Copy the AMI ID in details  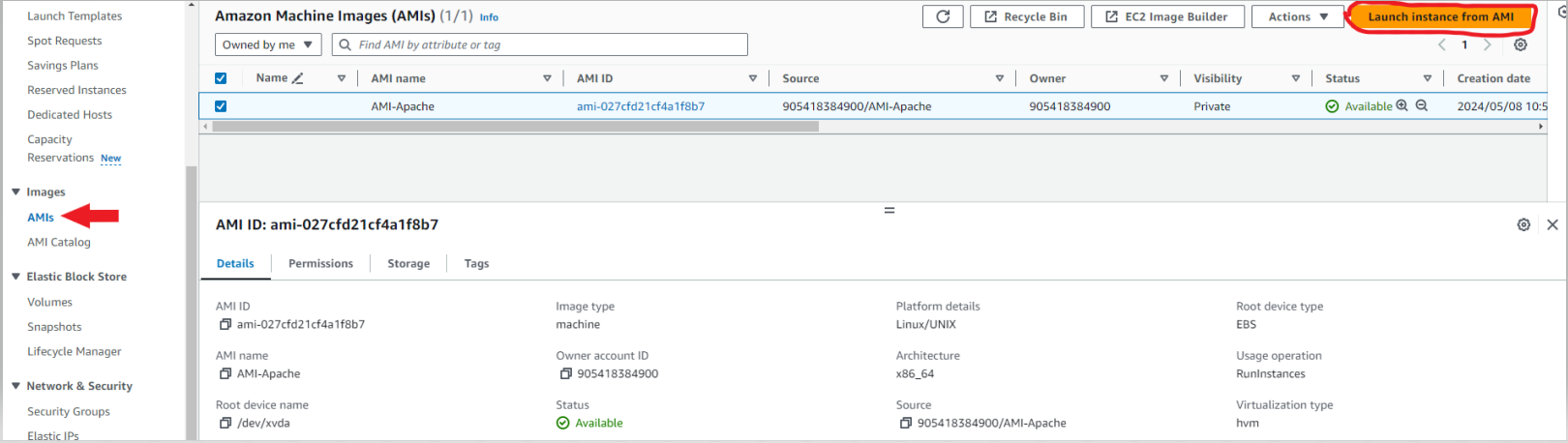226,325
